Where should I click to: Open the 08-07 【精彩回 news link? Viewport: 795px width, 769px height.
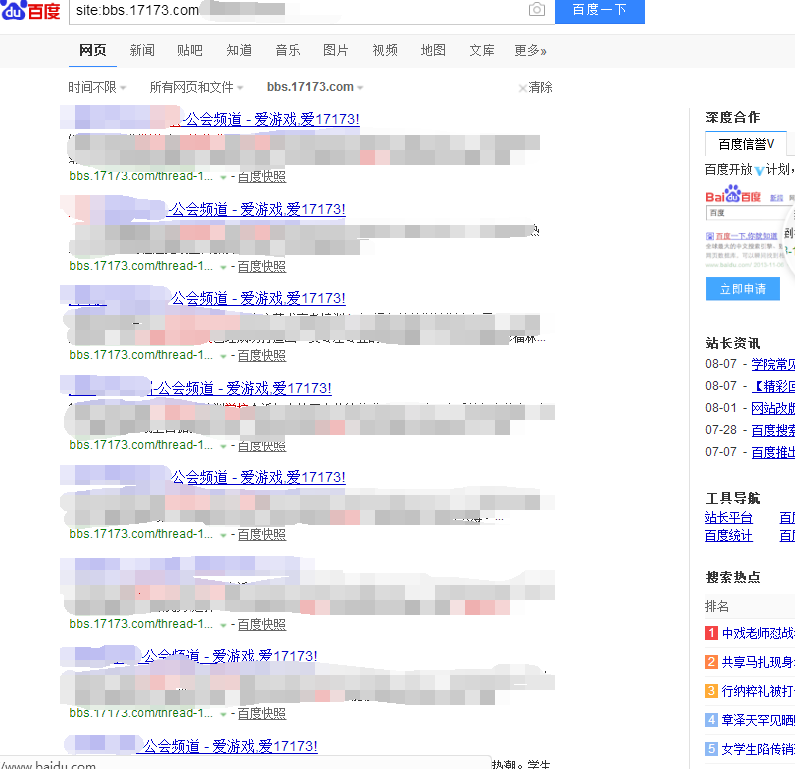coord(773,386)
